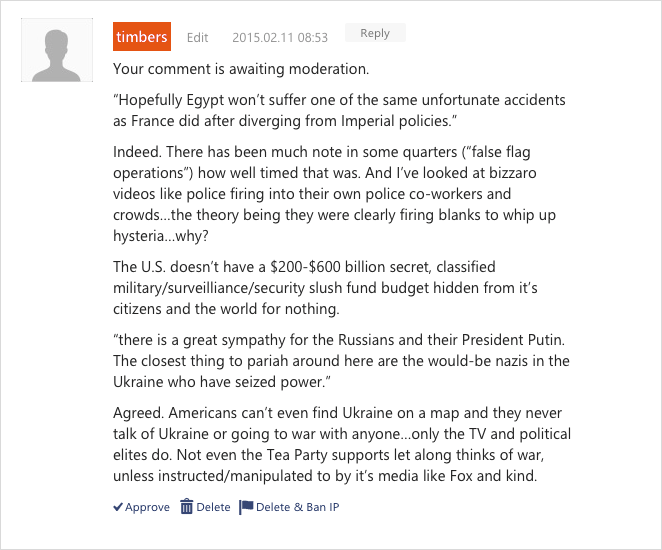Click the quoted Russians sympathy paragraph

(341, 361)
